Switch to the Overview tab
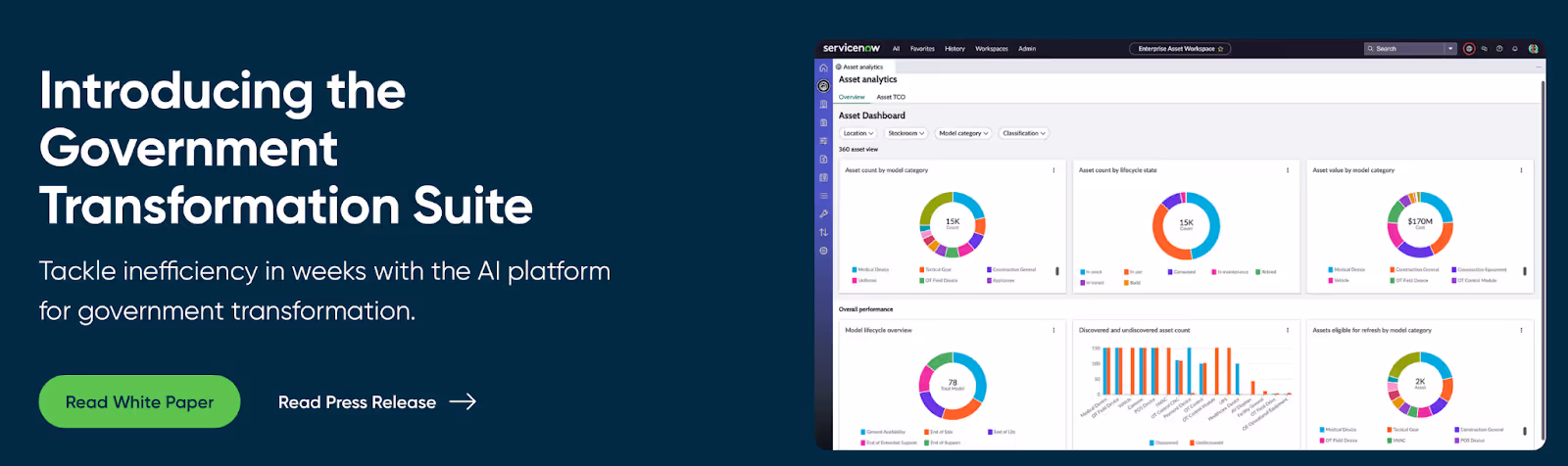Image resolution: width=1568 pixels, height=466 pixels. [x=852, y=97]
